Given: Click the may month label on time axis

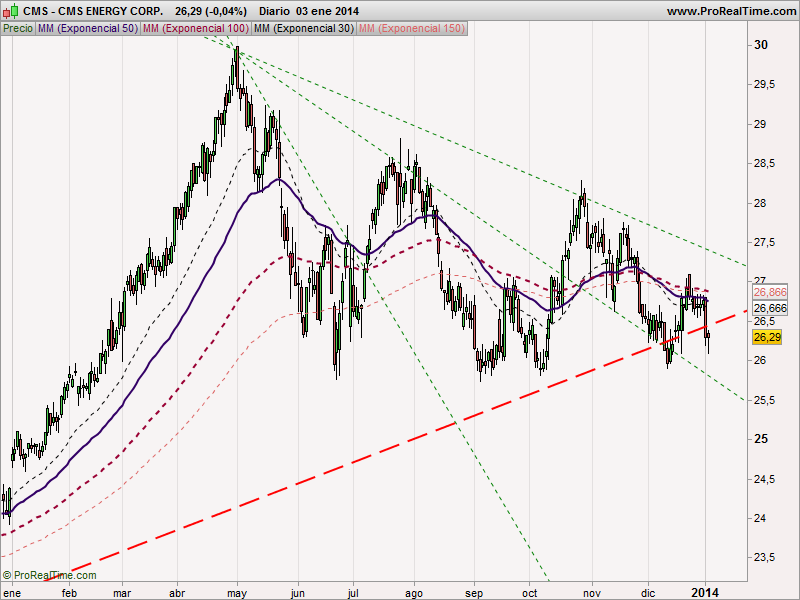Looking at the screenshot, I should pyautogui.click(x=237, y=594).
